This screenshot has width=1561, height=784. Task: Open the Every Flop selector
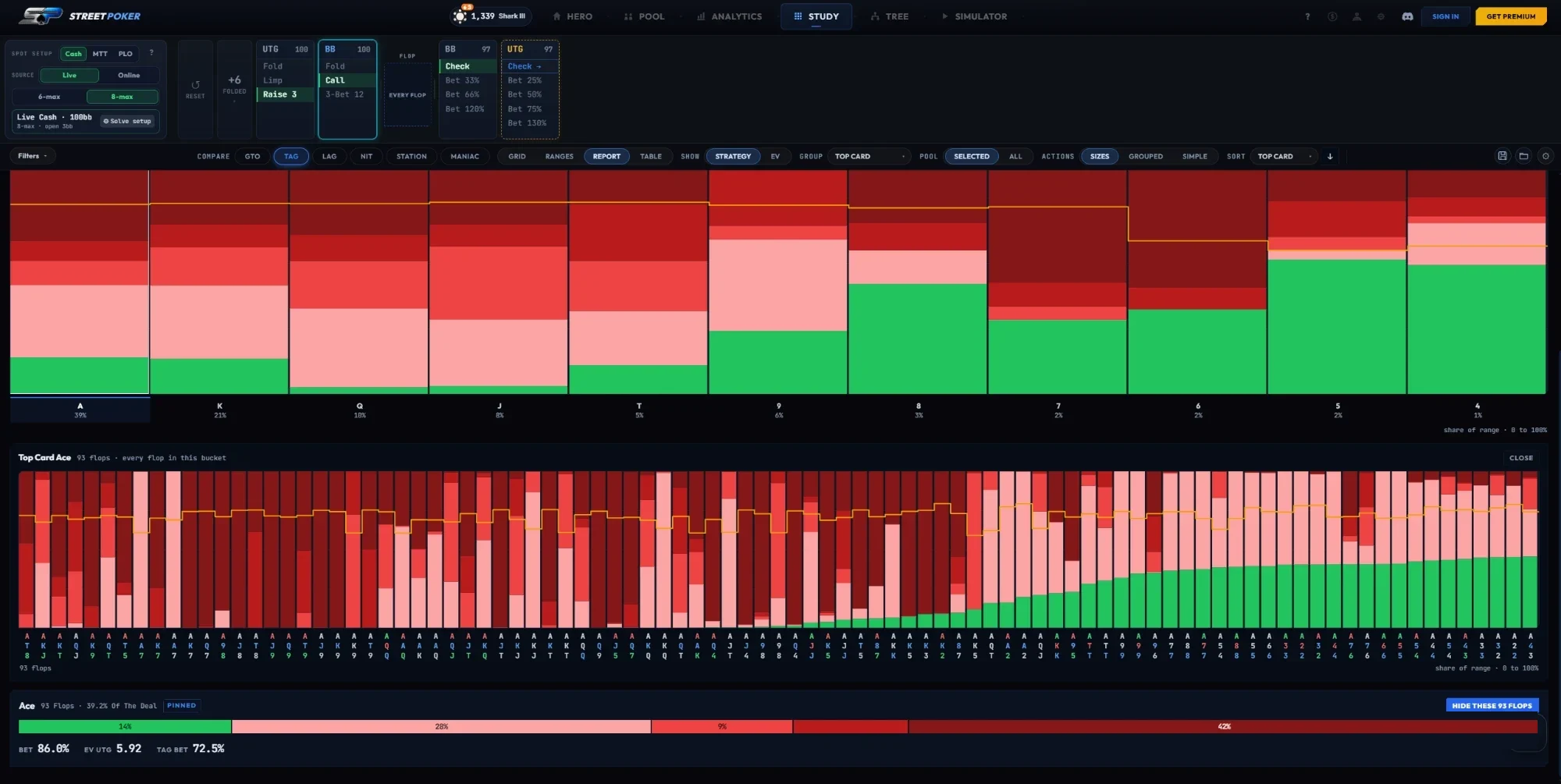tap(407, 95)
